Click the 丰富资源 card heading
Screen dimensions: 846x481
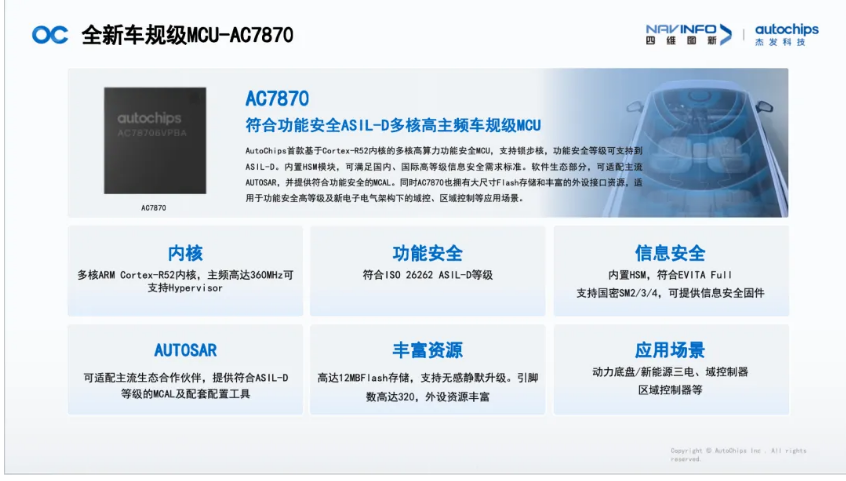427,350
